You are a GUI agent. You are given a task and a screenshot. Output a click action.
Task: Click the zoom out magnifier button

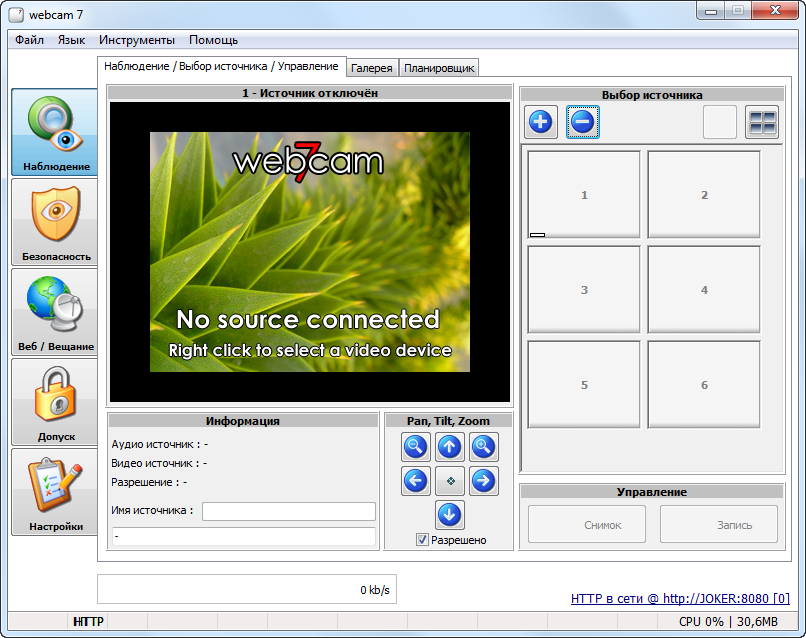click(416, 447)
